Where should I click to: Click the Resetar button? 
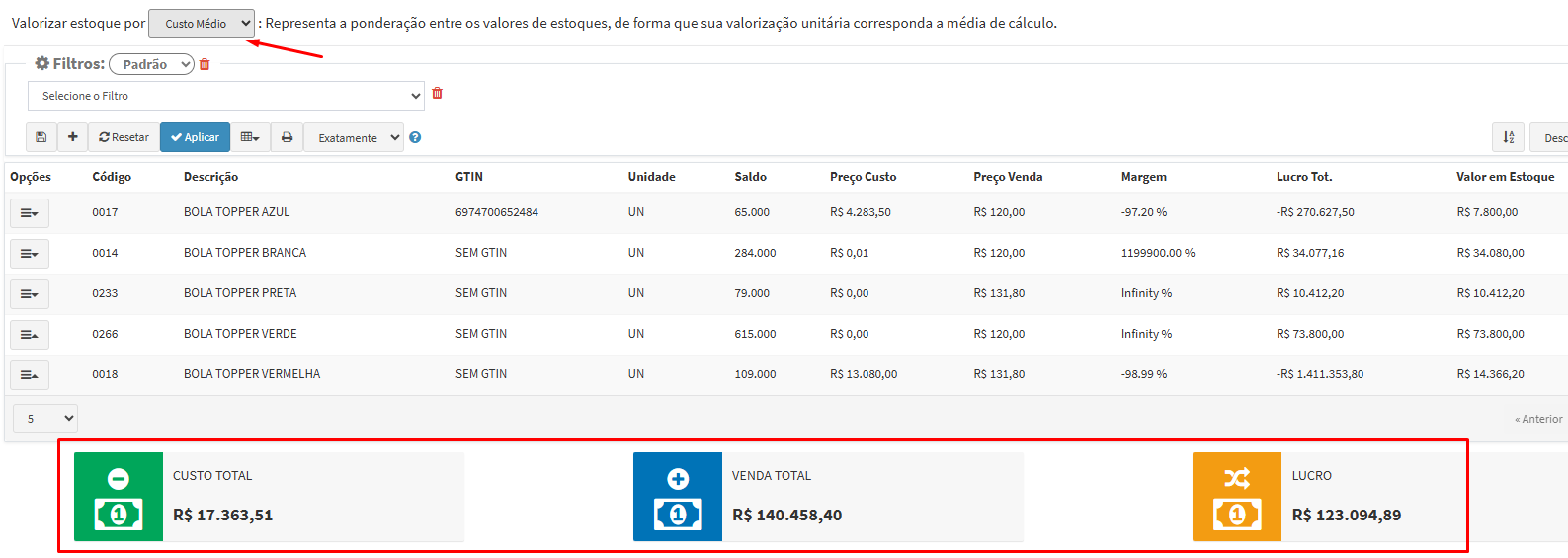(124, 137)
